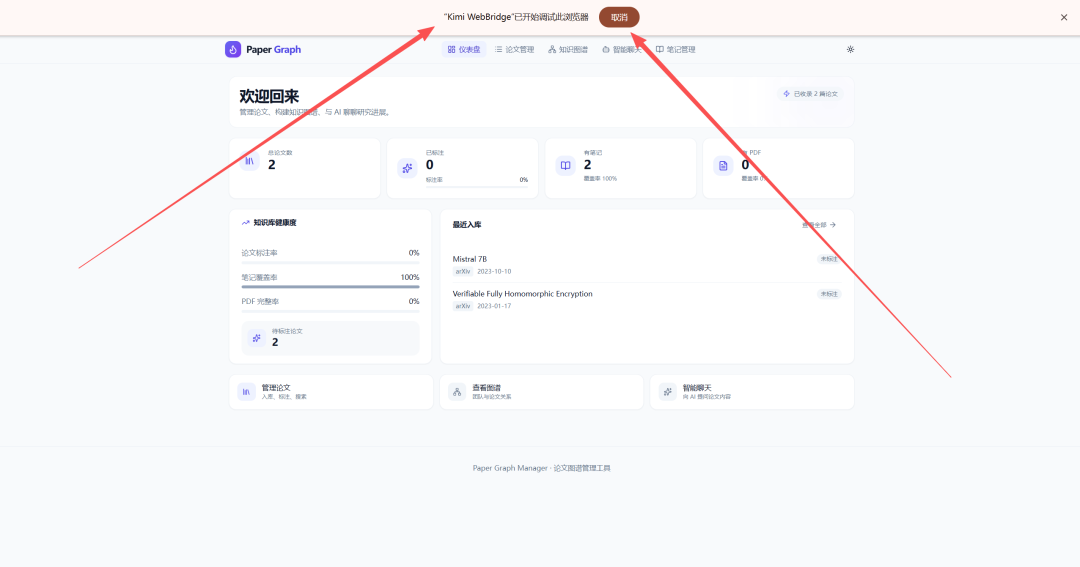This screenshot has width=1080, height=567.
Task: Click the open book icon in 有笔记 card
Action: coord(565,165)
